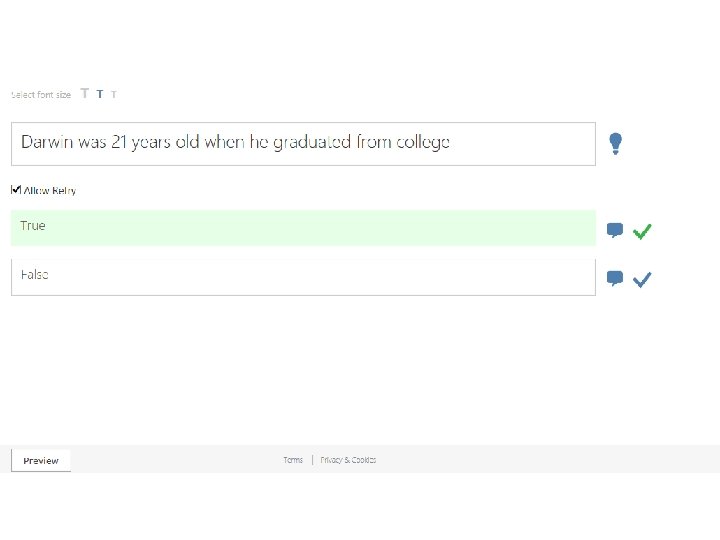Click the lightbulb hint icon
720x540 pixels.
(x=616, y=144)
